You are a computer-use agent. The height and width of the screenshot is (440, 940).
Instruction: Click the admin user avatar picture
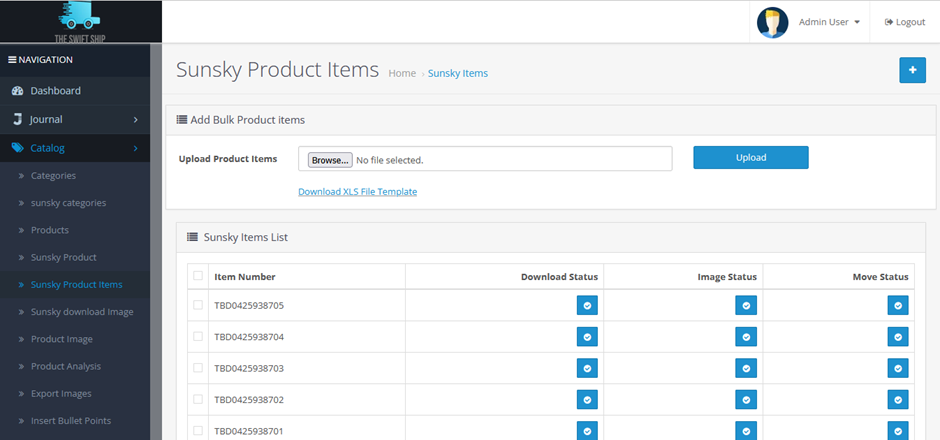point(772,22)
